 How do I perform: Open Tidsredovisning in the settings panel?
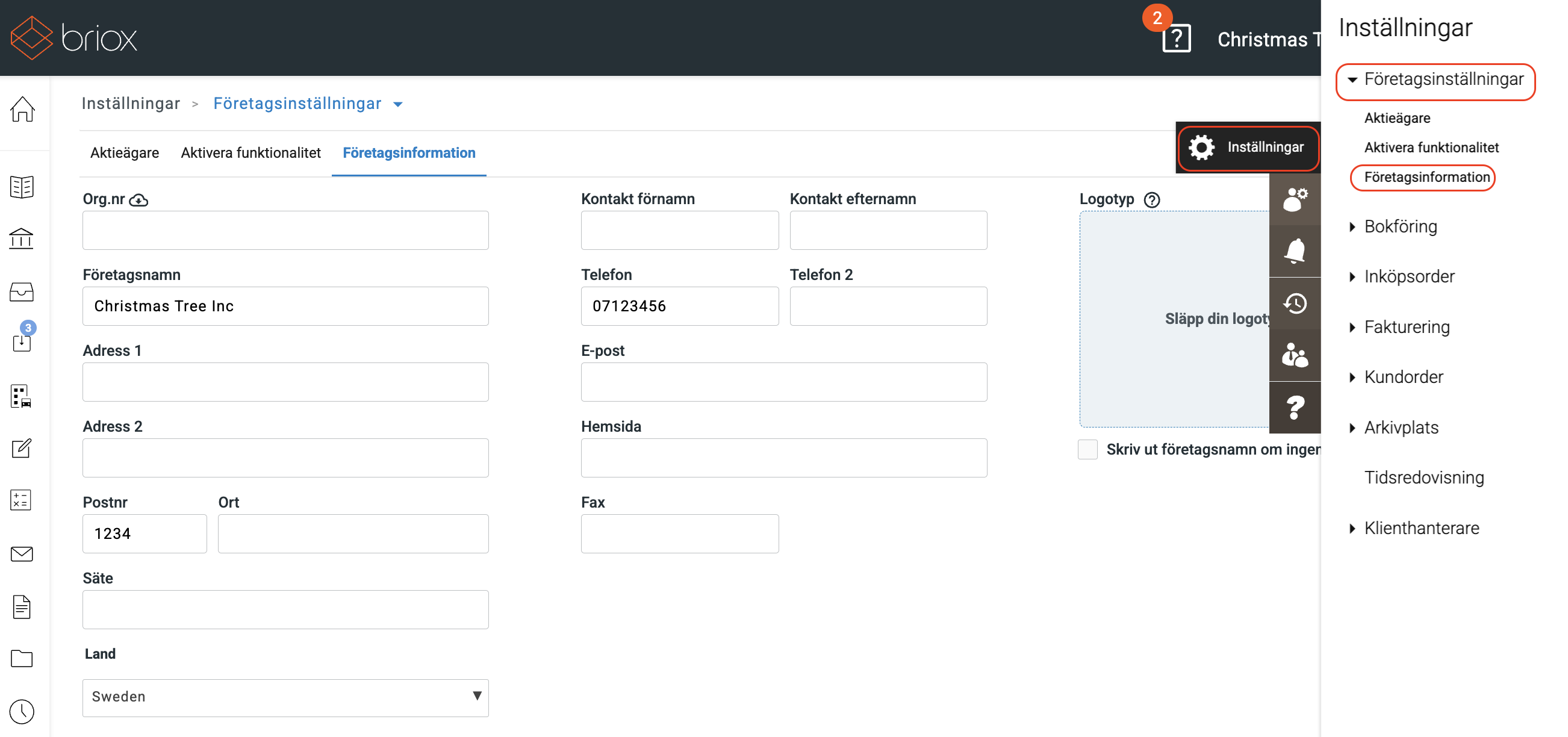[x=1423, y=477]
